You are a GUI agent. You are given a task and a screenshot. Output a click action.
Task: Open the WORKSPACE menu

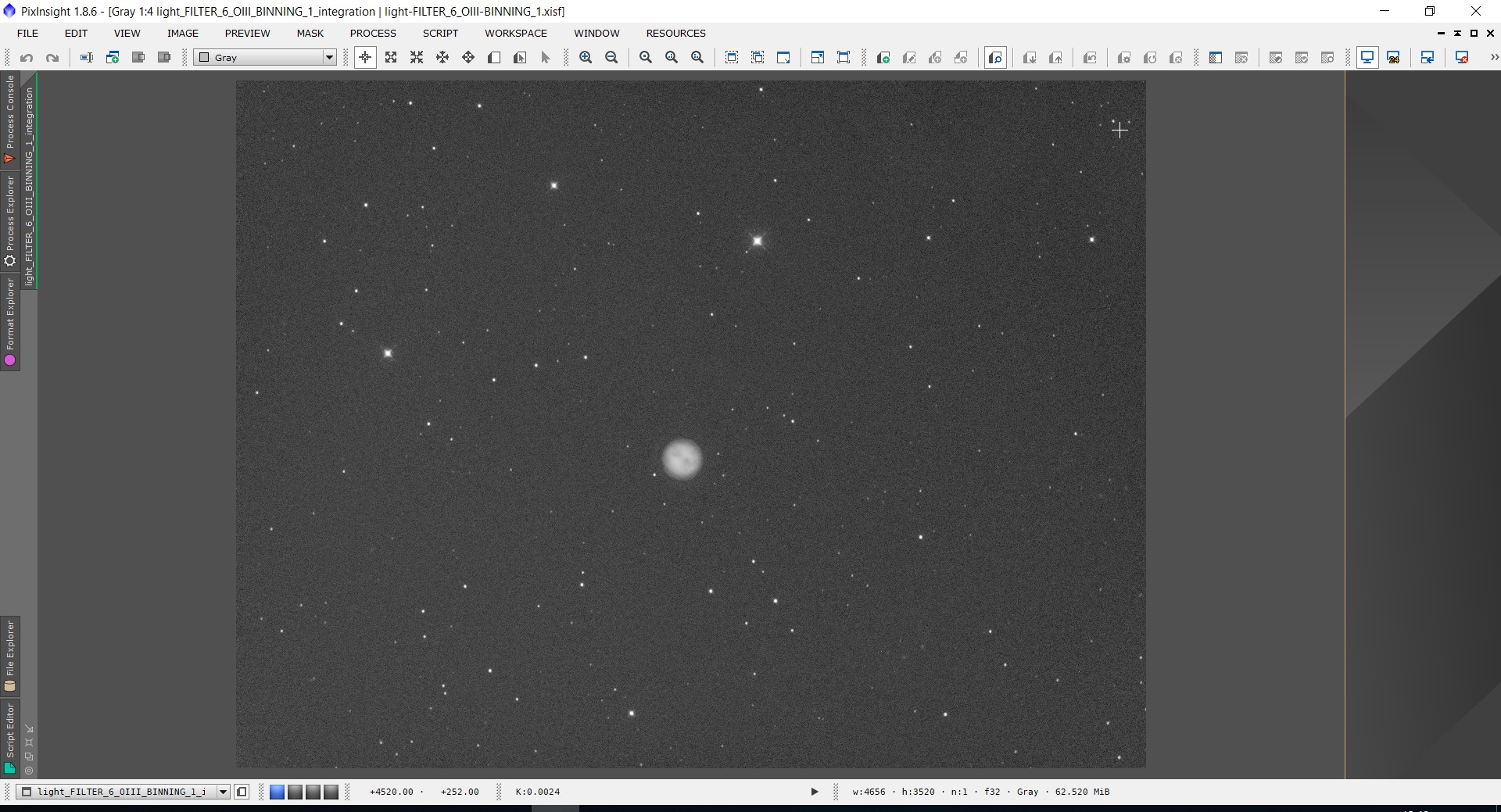pyautogui.click(x=516, y=33)
